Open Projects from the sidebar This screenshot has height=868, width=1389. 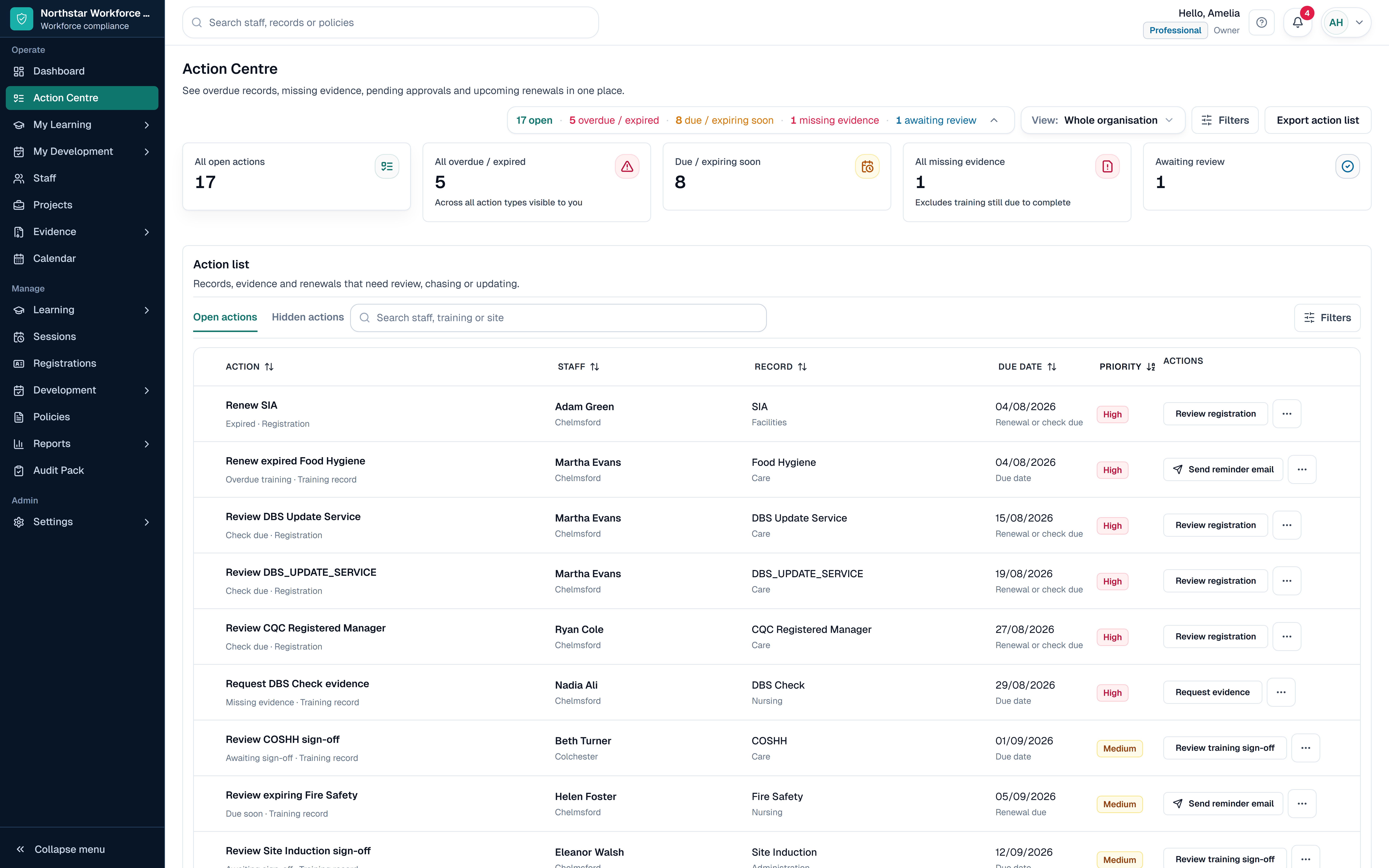(82, 205)
